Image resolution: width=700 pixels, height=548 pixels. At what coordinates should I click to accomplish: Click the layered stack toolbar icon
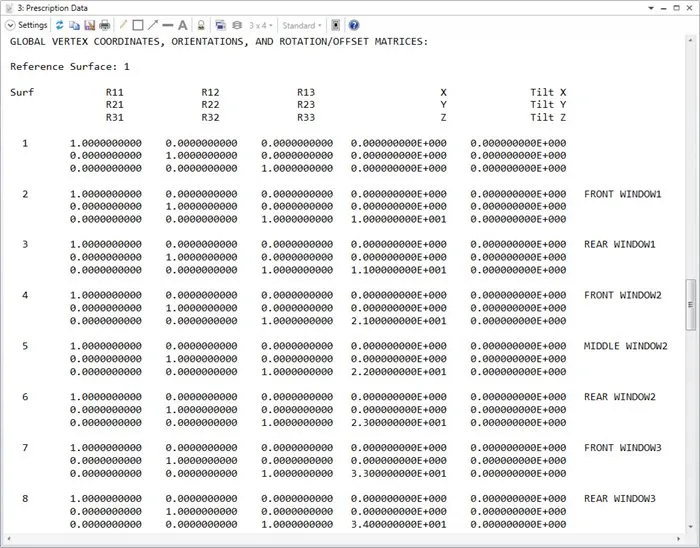click(x=237, y=25)
